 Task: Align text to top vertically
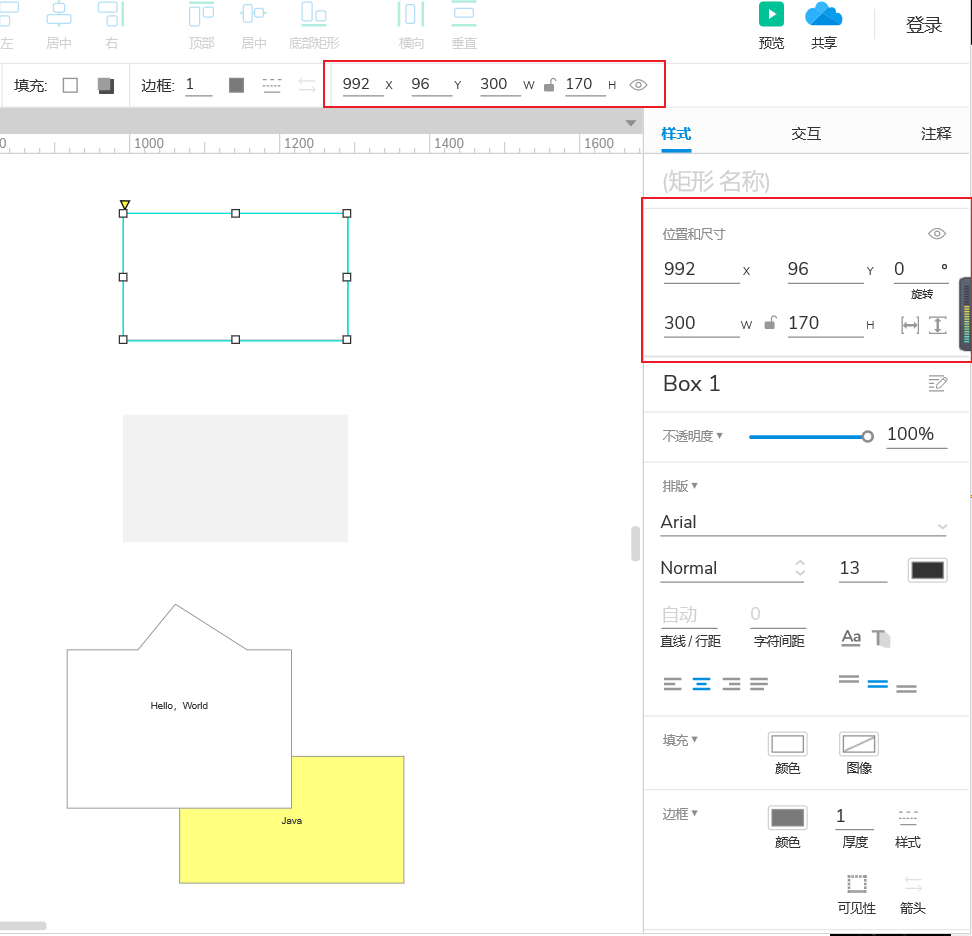point(849,680)
